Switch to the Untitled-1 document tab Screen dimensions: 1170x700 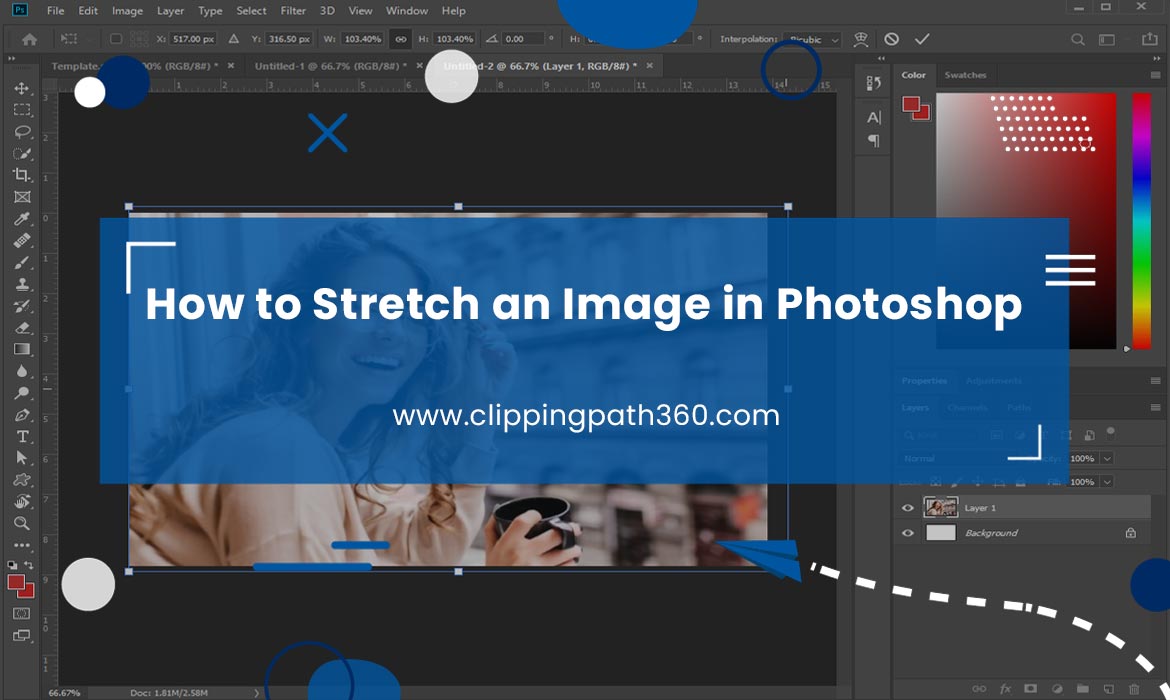(x=331, y=66)
